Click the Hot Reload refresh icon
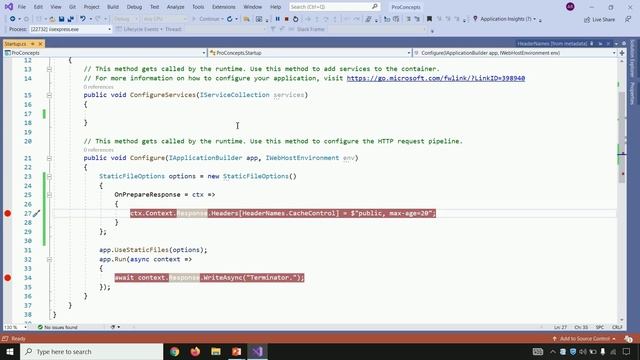 pos(230,19)
